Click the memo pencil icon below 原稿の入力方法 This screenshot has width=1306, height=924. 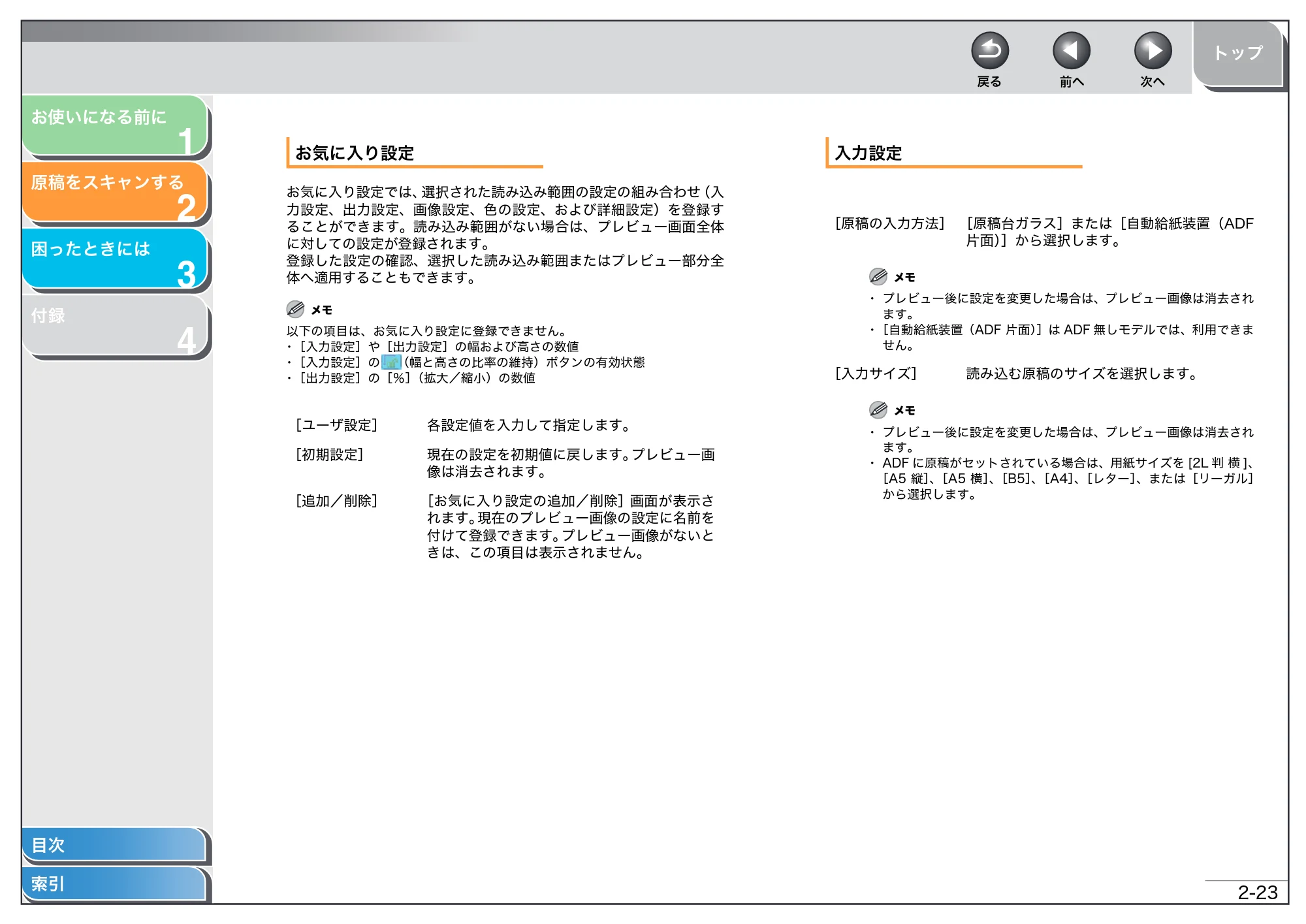click(878, 276)
